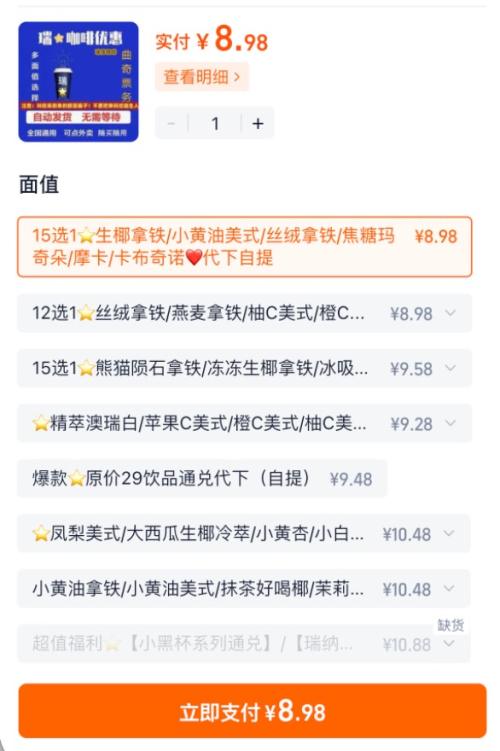Expand the 小黄油拿铁 option chevron
Image resolution: width=500 pixels, height=751 pixels.
[449, 589]
